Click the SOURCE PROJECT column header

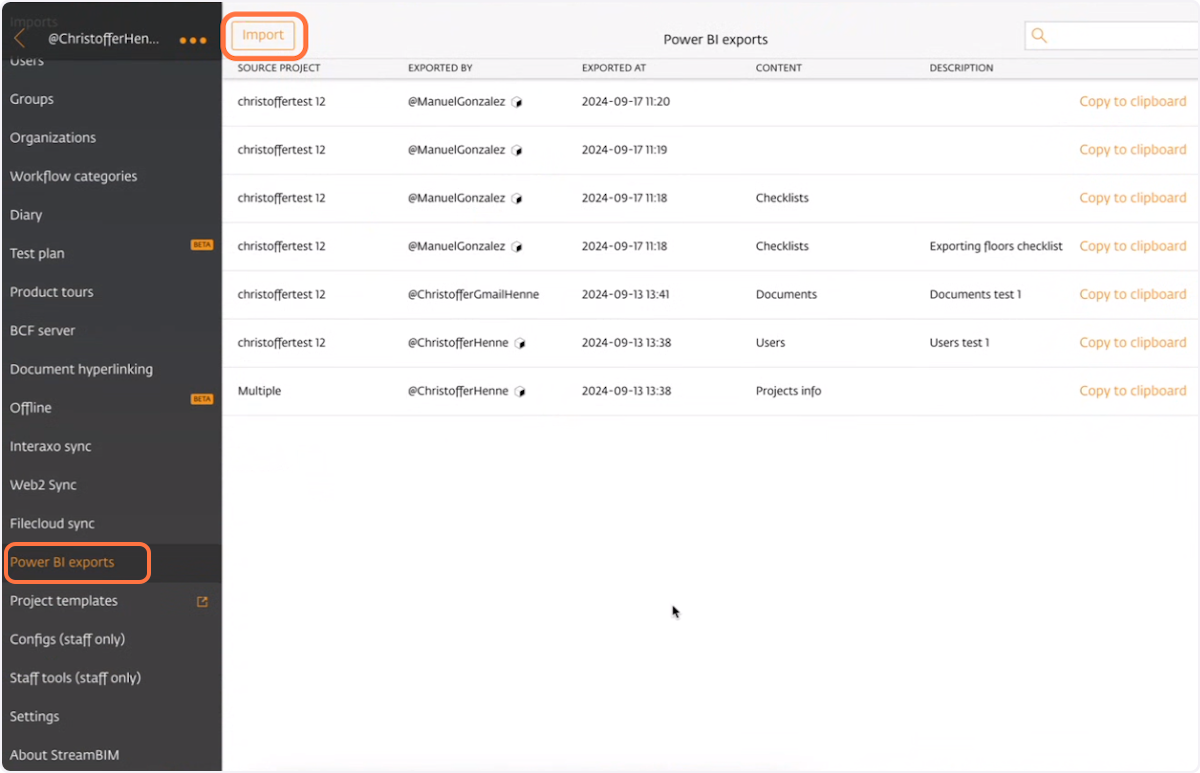click(279, 68)
